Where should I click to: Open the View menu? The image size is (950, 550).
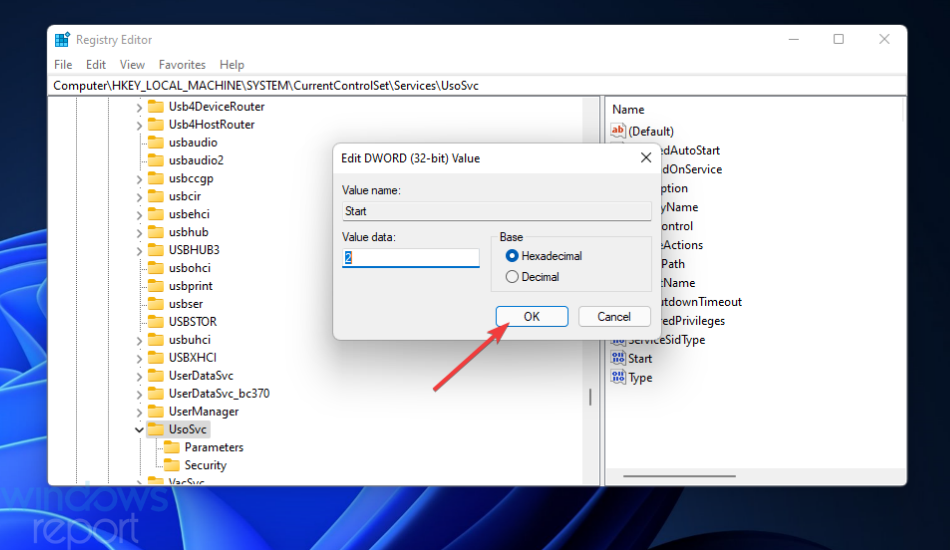click(132, 65)
